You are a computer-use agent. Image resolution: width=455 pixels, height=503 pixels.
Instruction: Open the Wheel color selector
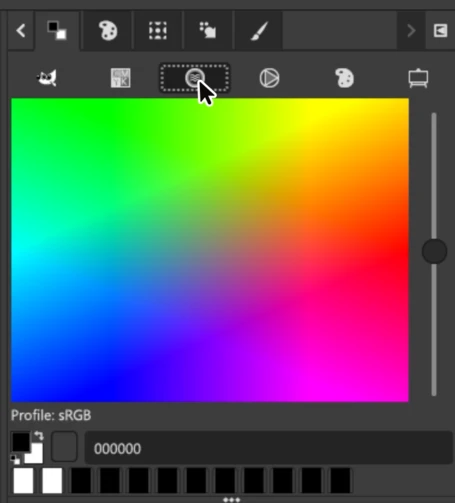269,78
